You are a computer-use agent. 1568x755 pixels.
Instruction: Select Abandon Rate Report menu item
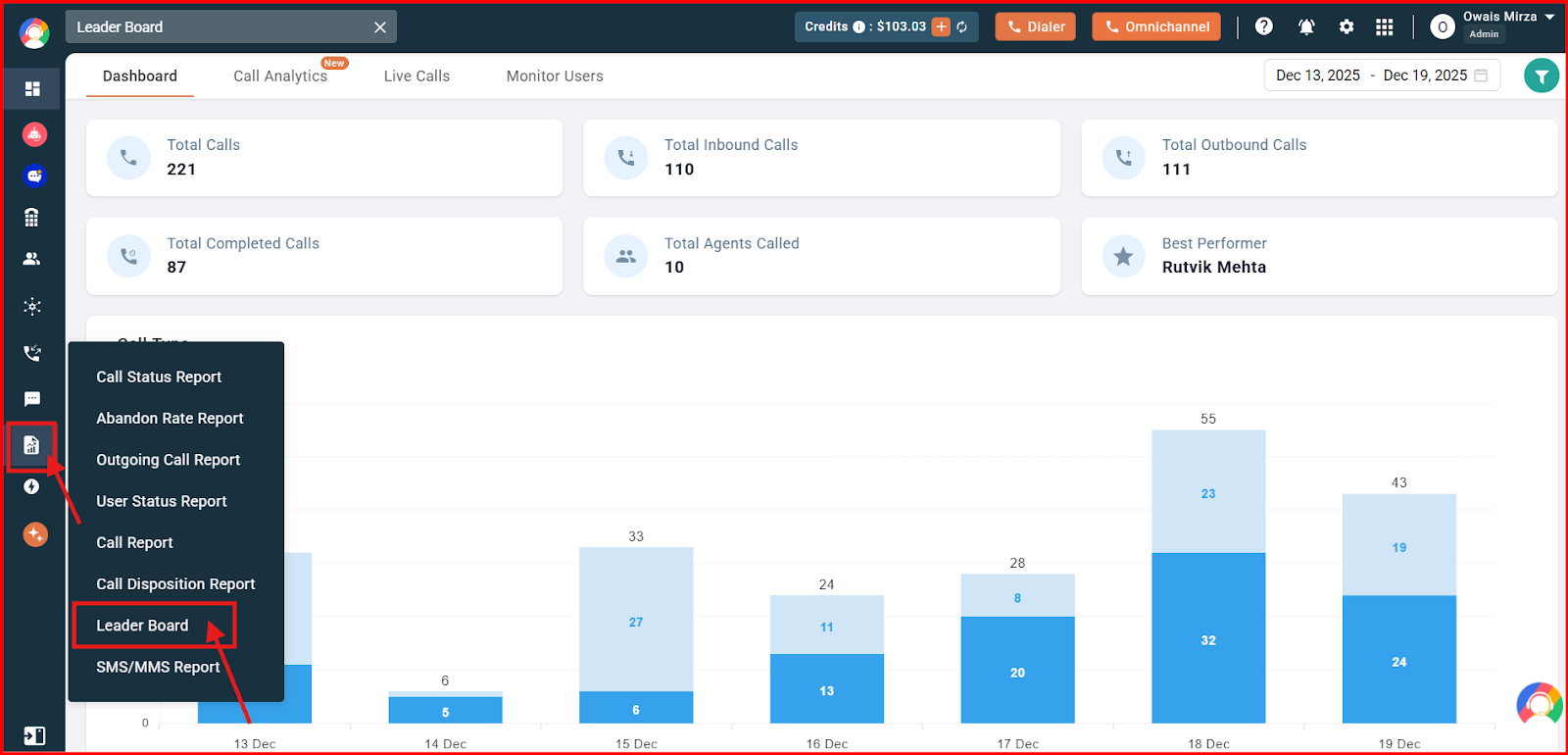(x=170, y=418)
